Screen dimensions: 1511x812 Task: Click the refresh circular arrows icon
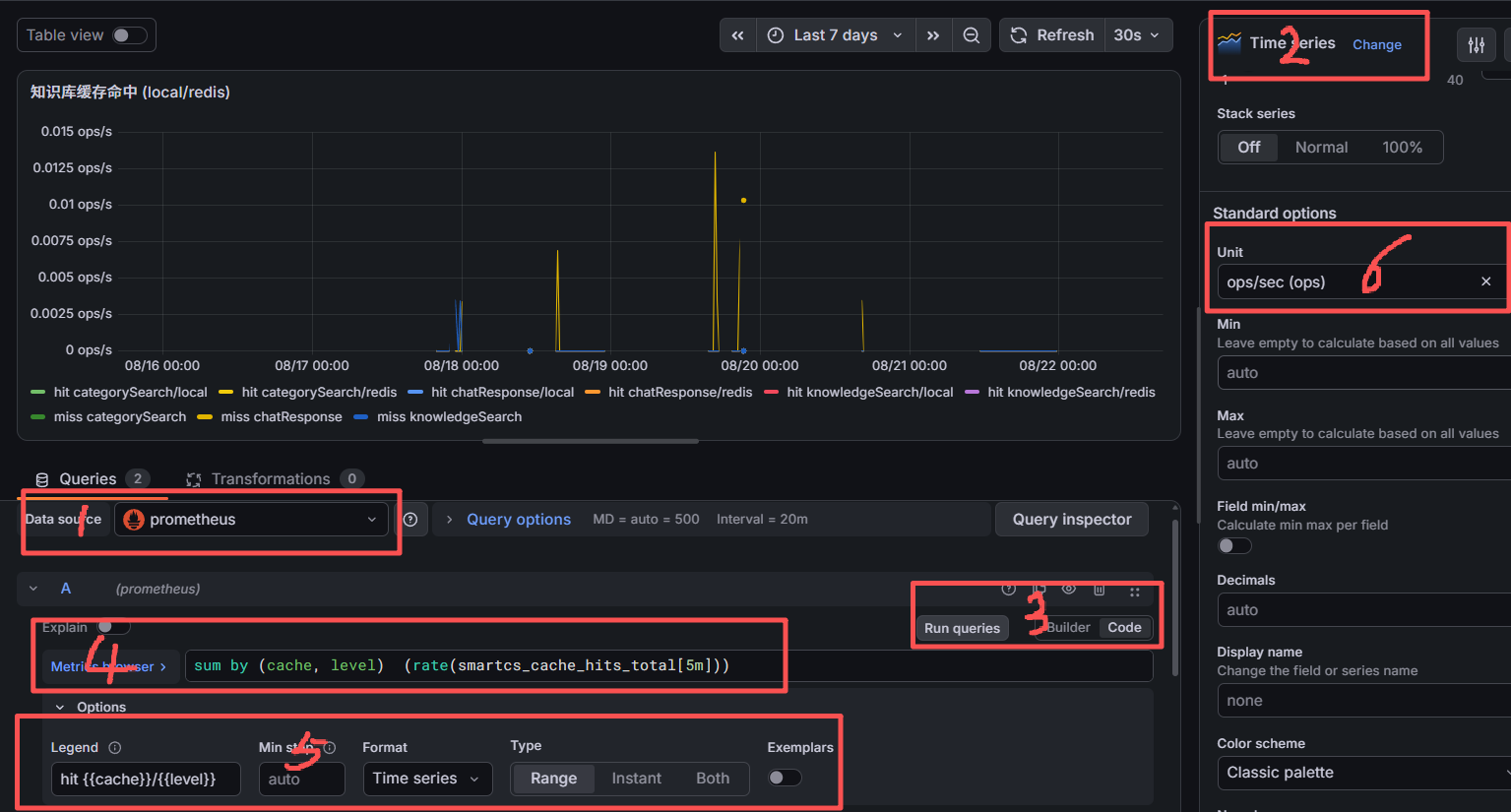[x=1019, y=35]
